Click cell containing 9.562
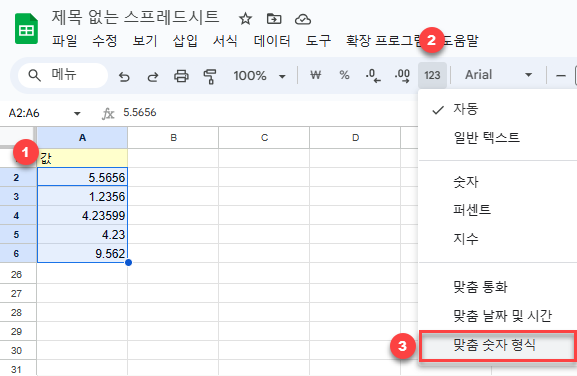The height and width of the screenshot is (376, 577). [82, 253]
